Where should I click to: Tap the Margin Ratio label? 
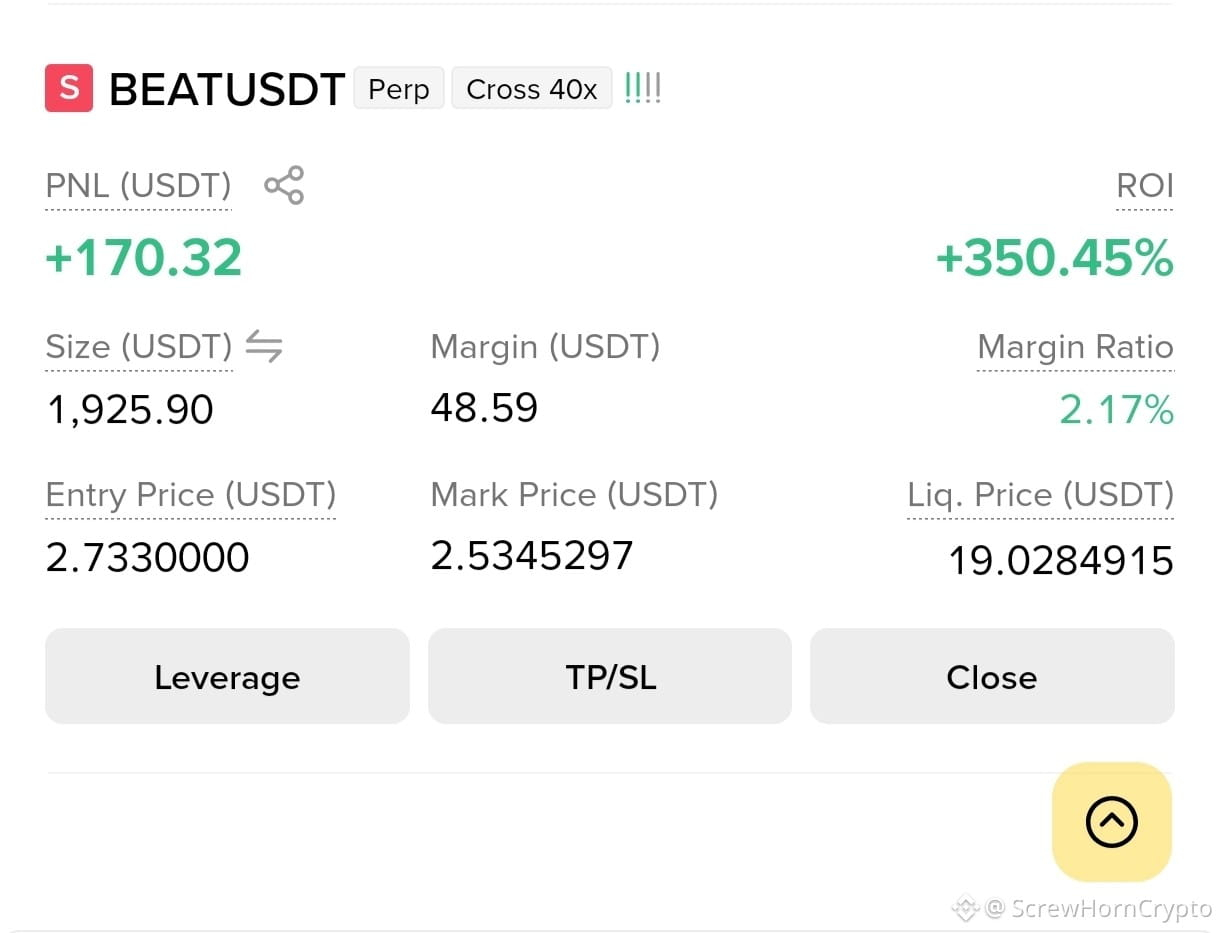click(x=1075, y=347)
